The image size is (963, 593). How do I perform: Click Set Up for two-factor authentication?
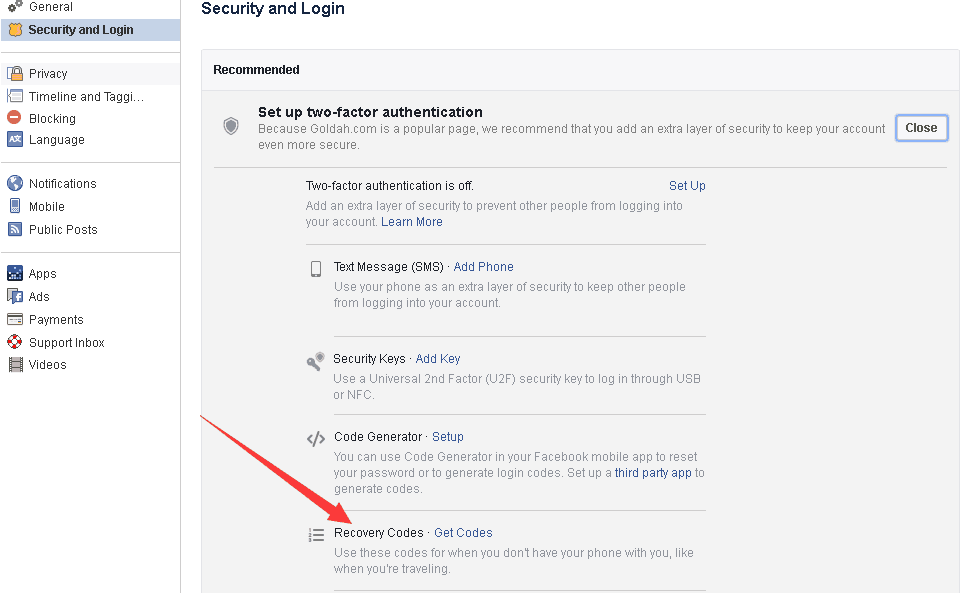pos(687,186)
